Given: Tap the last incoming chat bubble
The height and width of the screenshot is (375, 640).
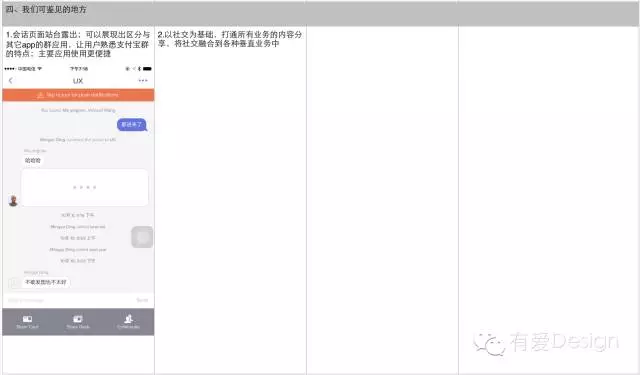Looking at the screenshot, I should point(46,282).
